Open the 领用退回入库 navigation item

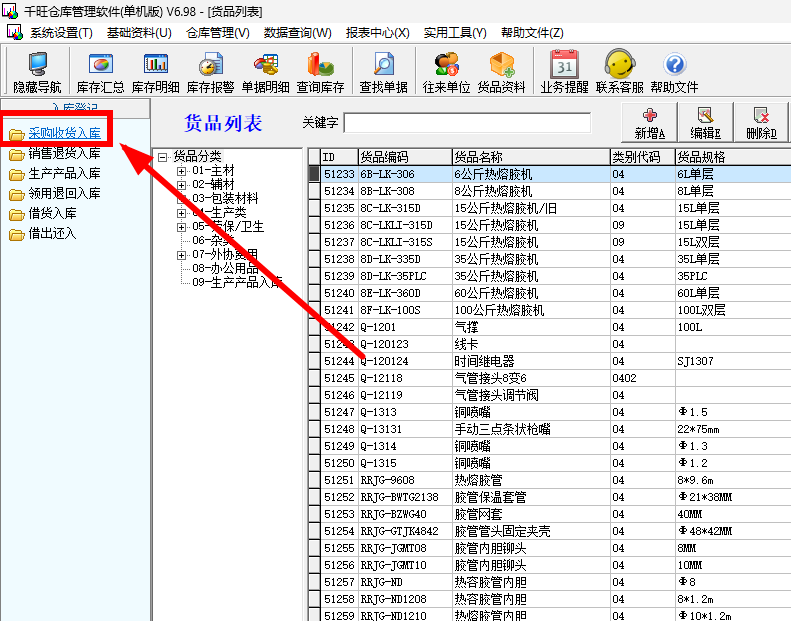65,193
